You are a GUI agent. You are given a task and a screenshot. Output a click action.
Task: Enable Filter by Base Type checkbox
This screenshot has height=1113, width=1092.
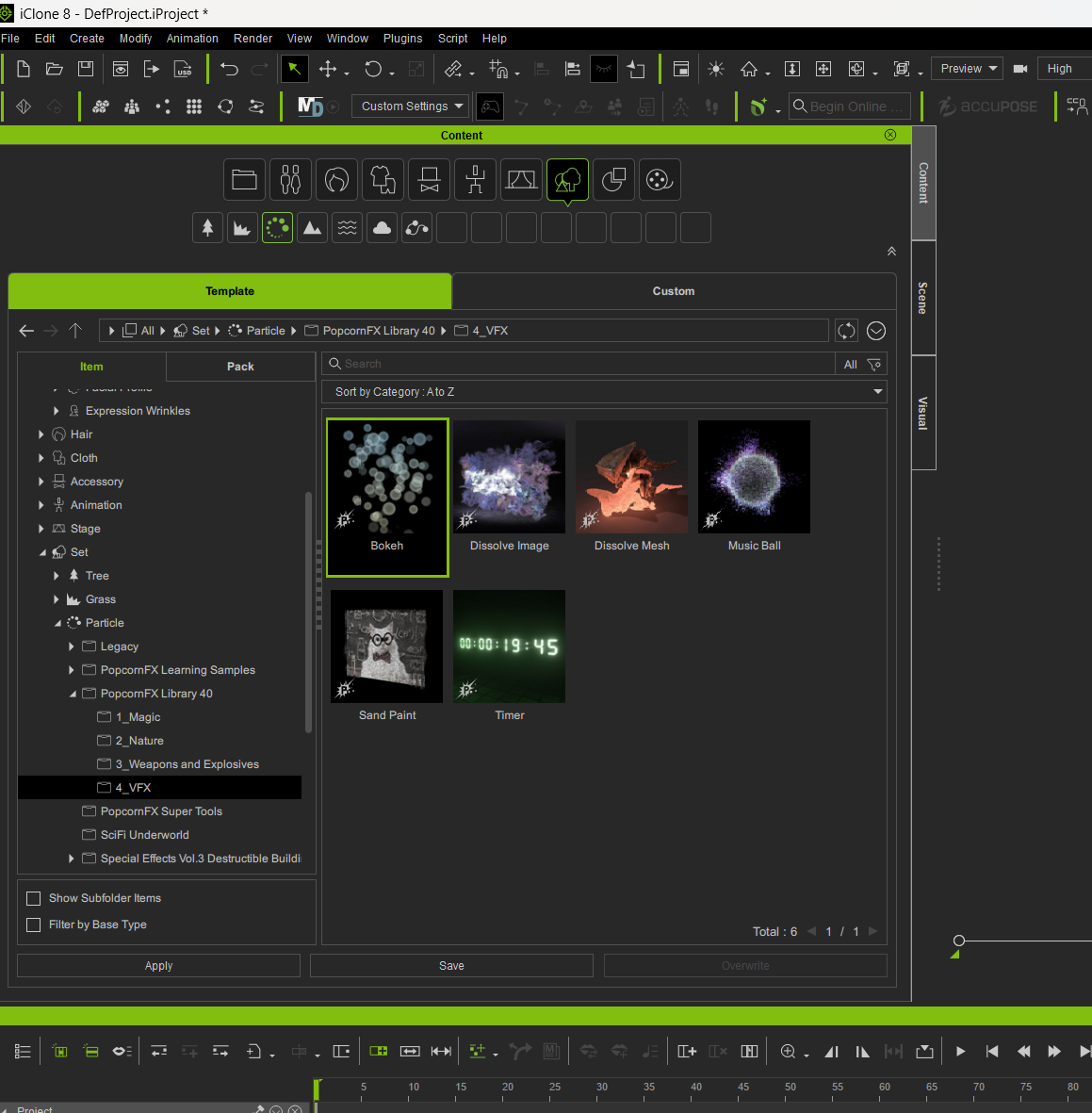[x=33, y=925]
